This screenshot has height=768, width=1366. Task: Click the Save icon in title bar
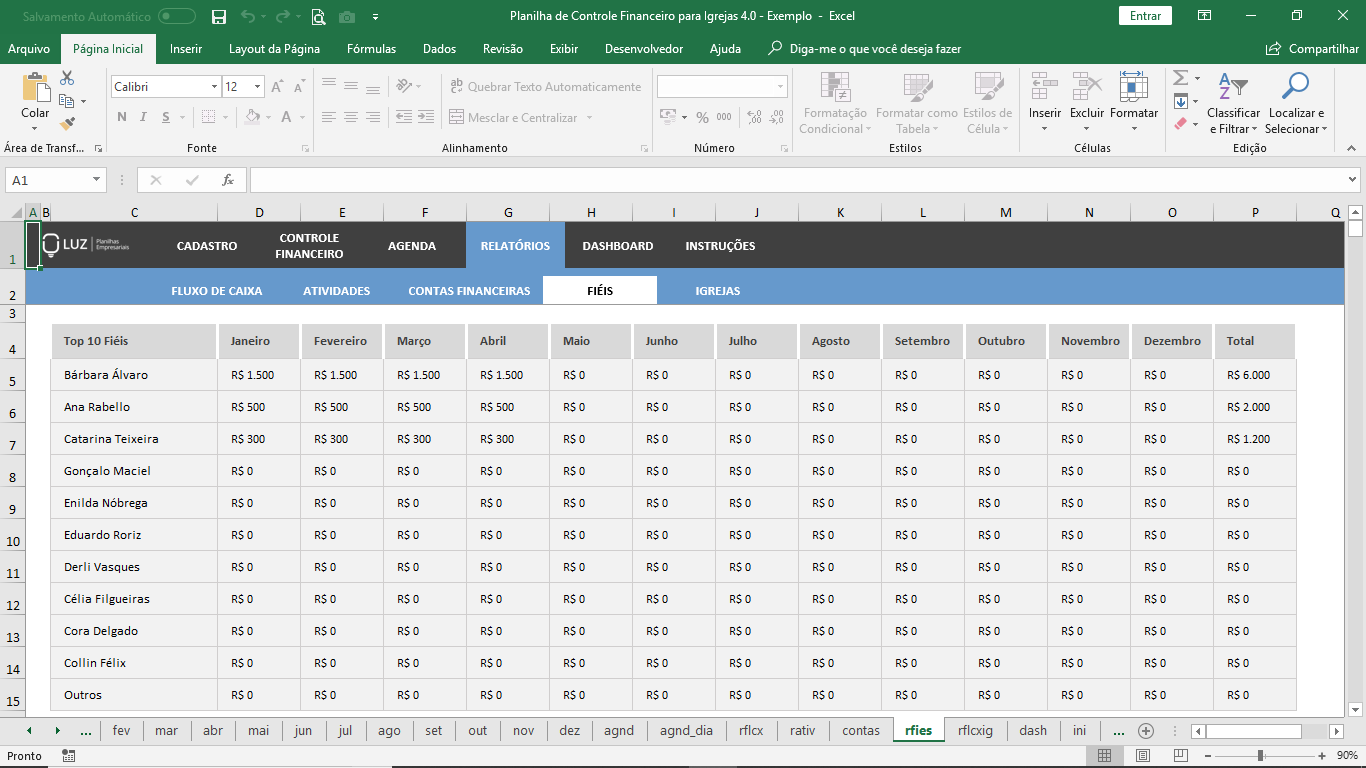(x=219, y=16)
